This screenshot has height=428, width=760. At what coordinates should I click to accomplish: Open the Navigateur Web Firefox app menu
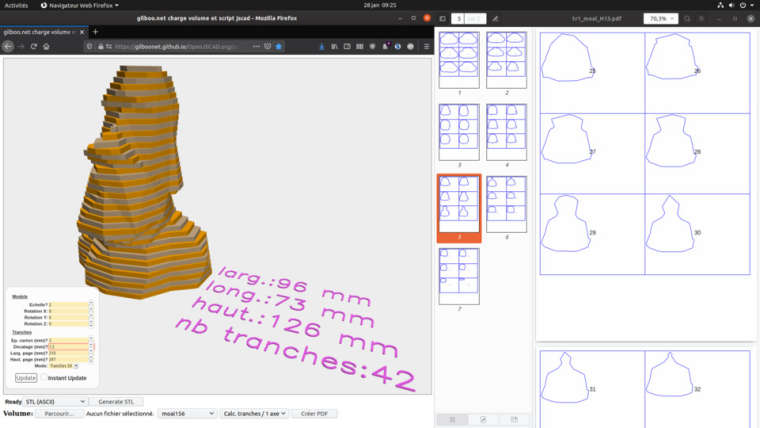(x=80, y=5)
